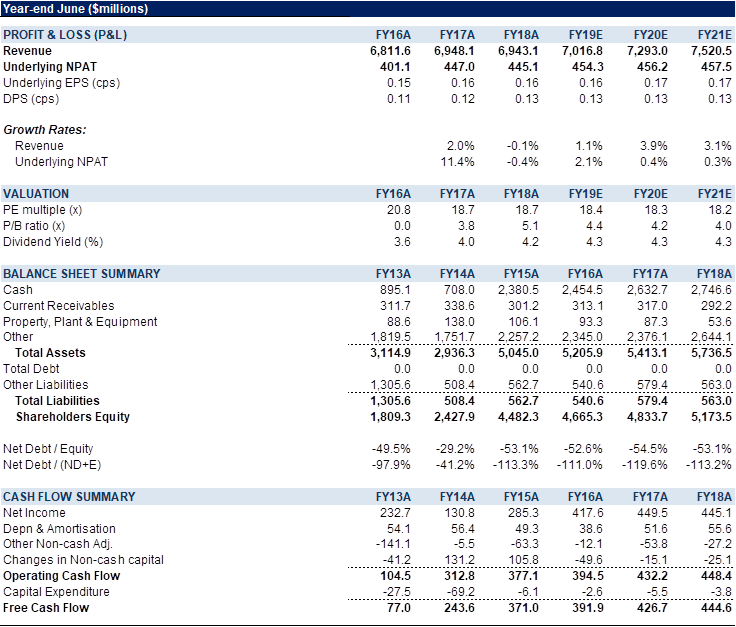
Task: Select Net Debt/(ND+E) value -119.6%
Action: click(x=644, y=465)
